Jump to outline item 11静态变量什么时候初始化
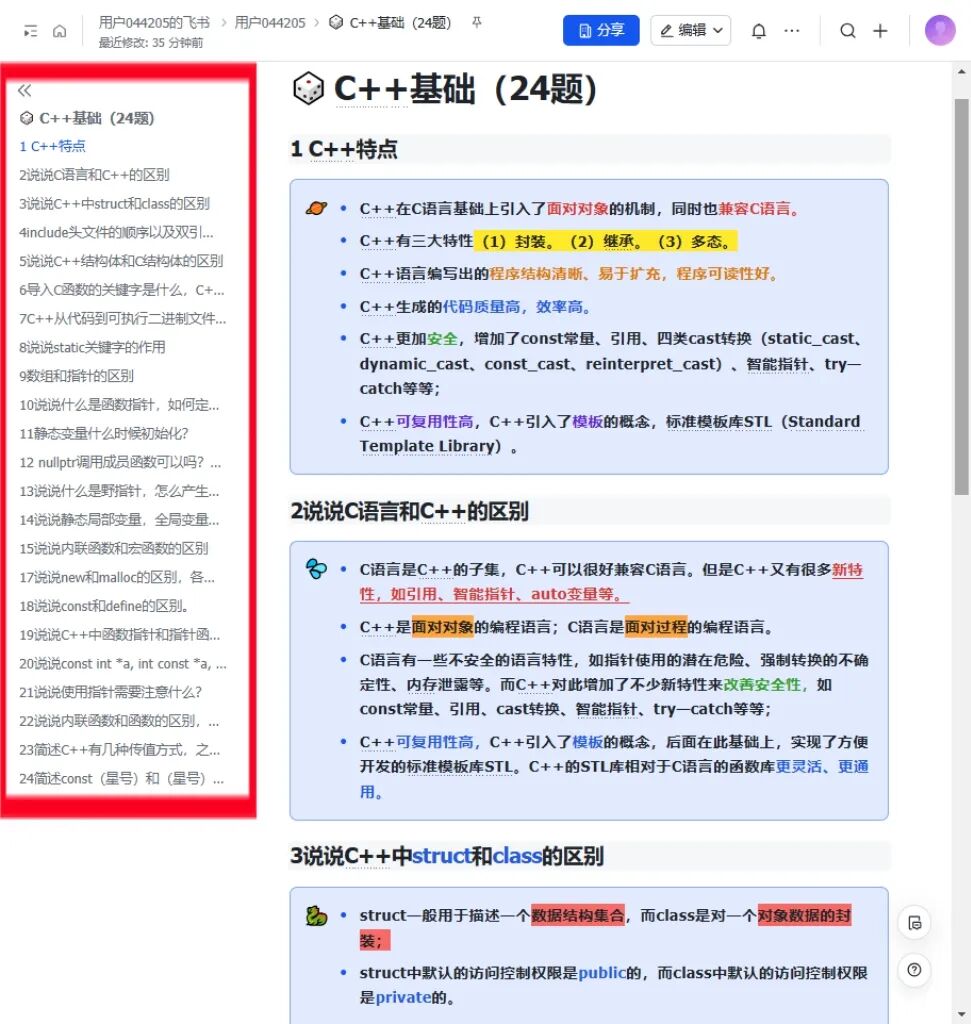This screenshot has height=1024, width=971. [x=104, y=434]
